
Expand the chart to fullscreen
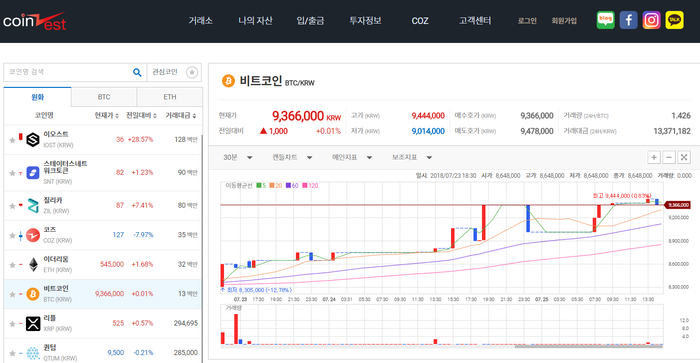point(684,157)
